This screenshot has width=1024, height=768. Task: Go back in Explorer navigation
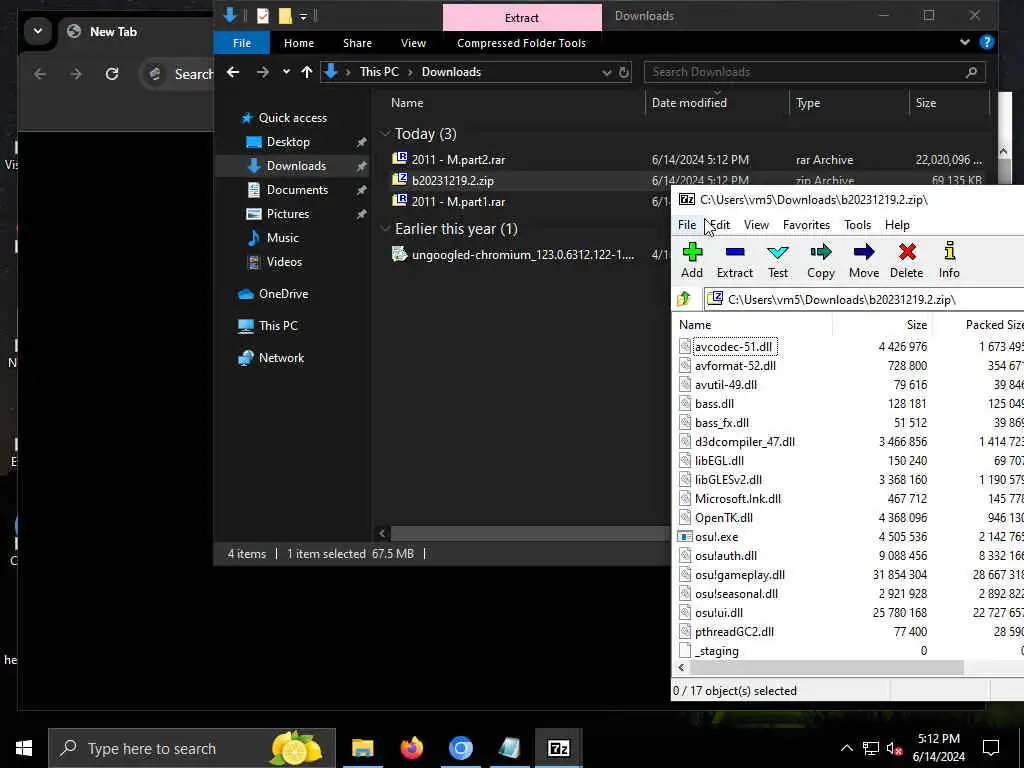click(x=233, y=72)
